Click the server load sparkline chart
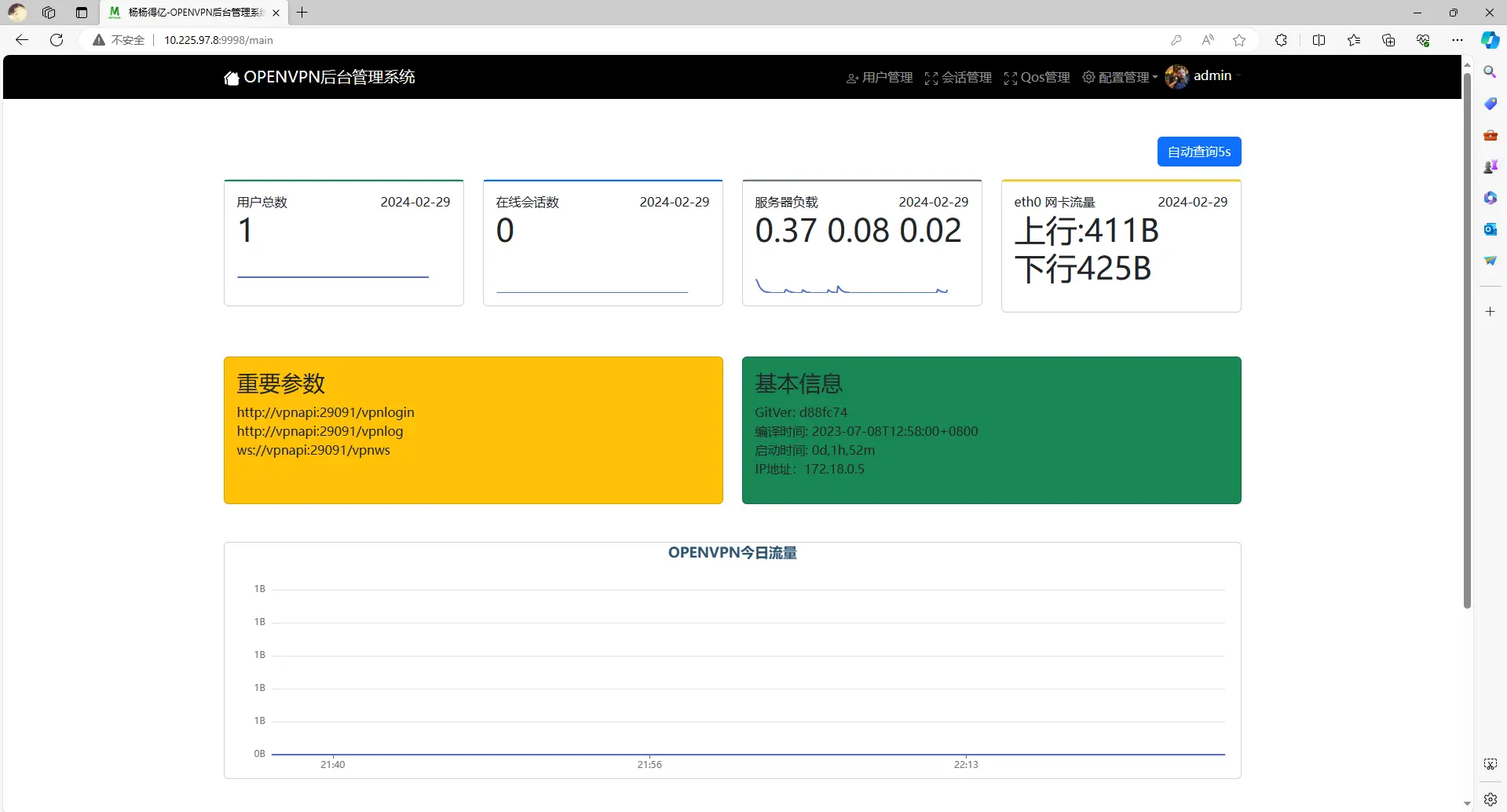The height and width of the screenshot is (812, 1507). (x=852, y=286)
